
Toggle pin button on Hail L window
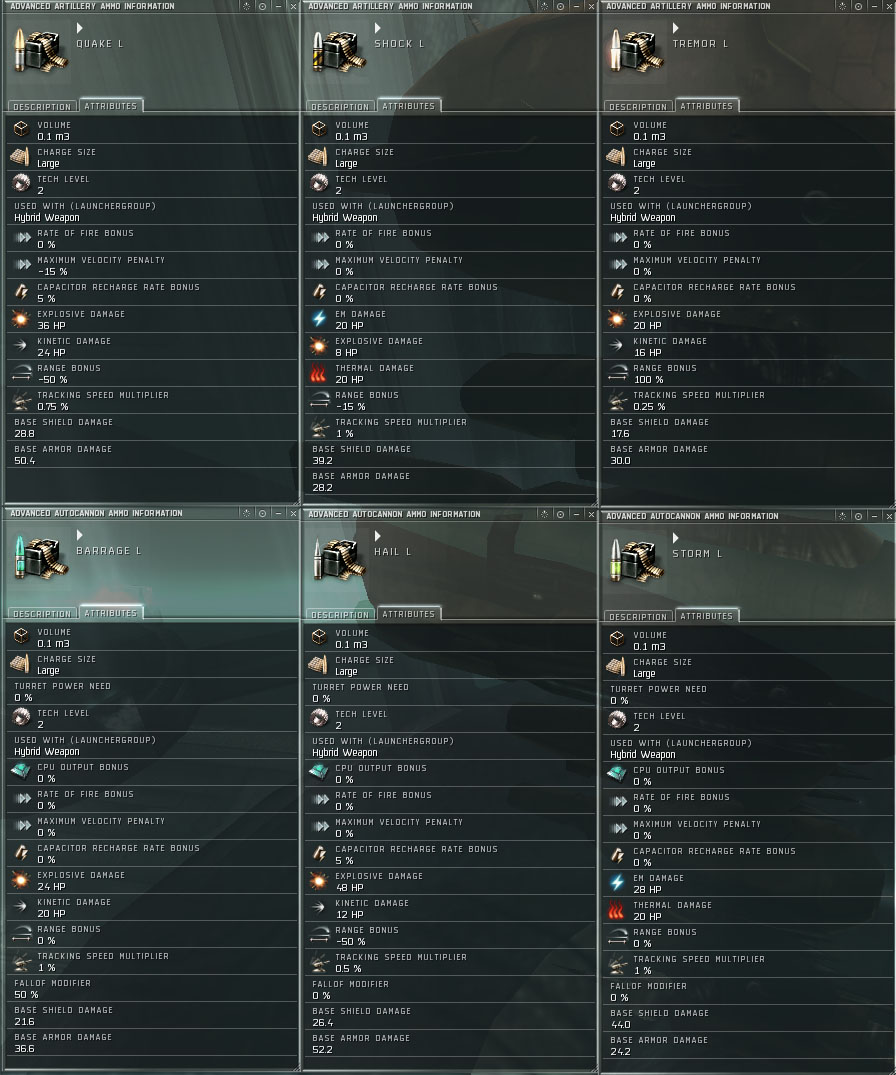(x=561, y=514)
